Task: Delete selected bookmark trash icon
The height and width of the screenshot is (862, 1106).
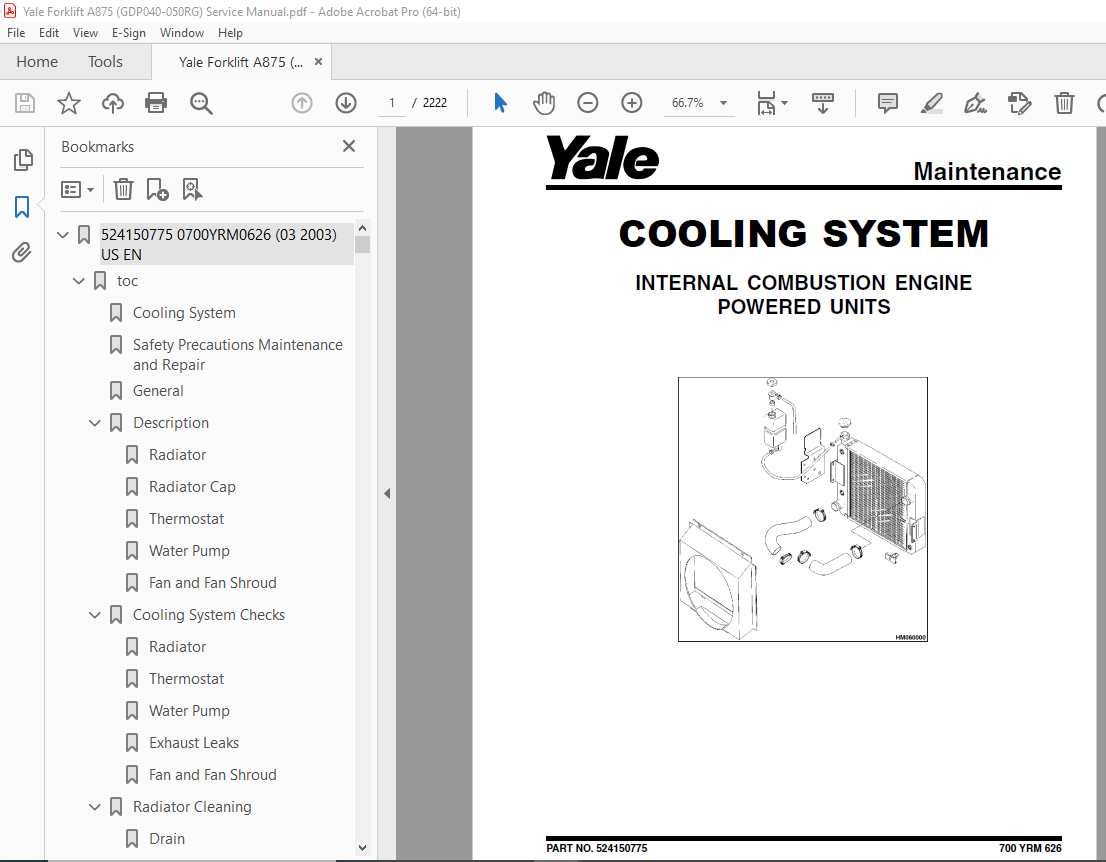Action: [x=123, y=189]
